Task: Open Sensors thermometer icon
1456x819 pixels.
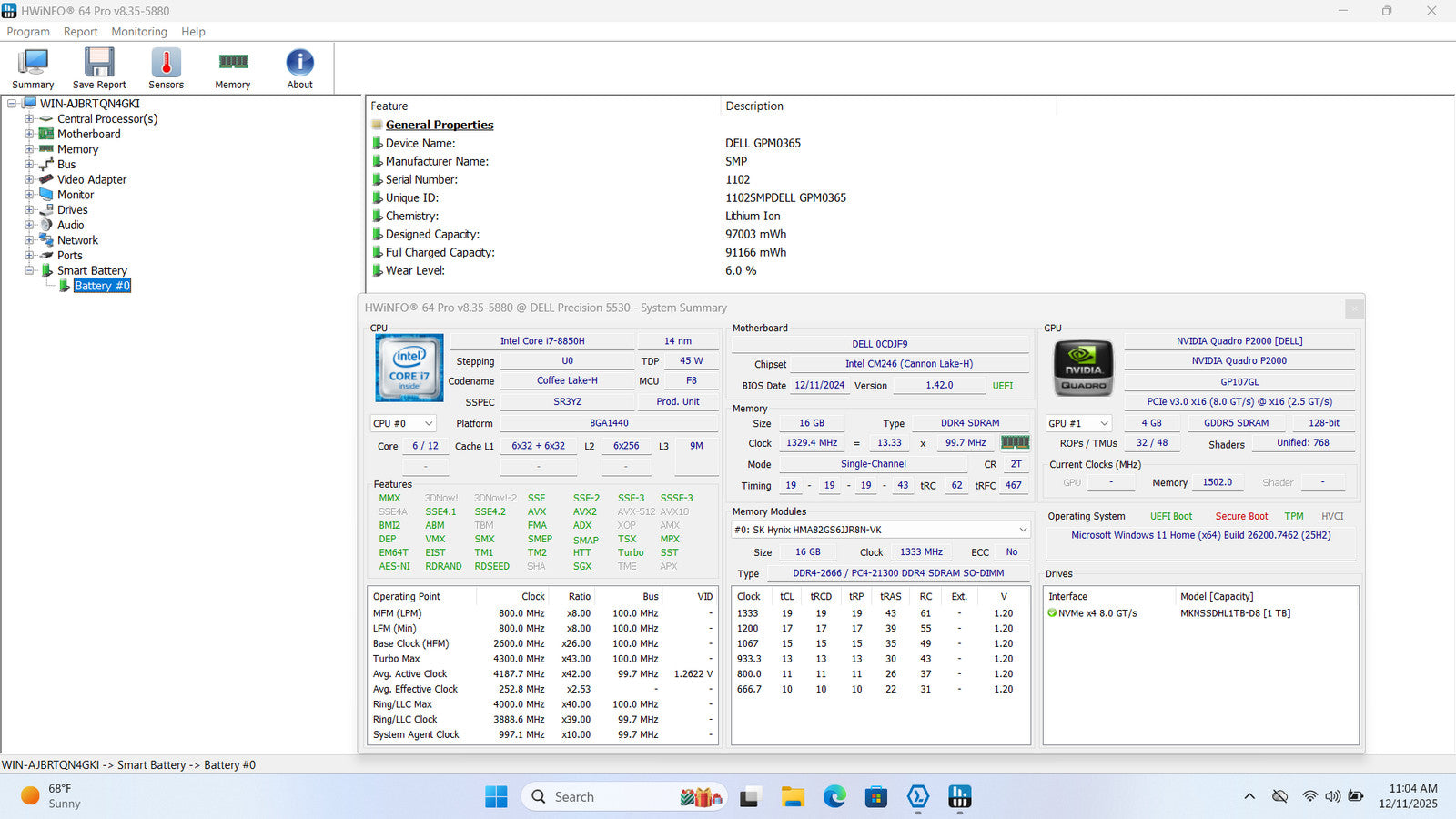Action: tap(166, 64)
